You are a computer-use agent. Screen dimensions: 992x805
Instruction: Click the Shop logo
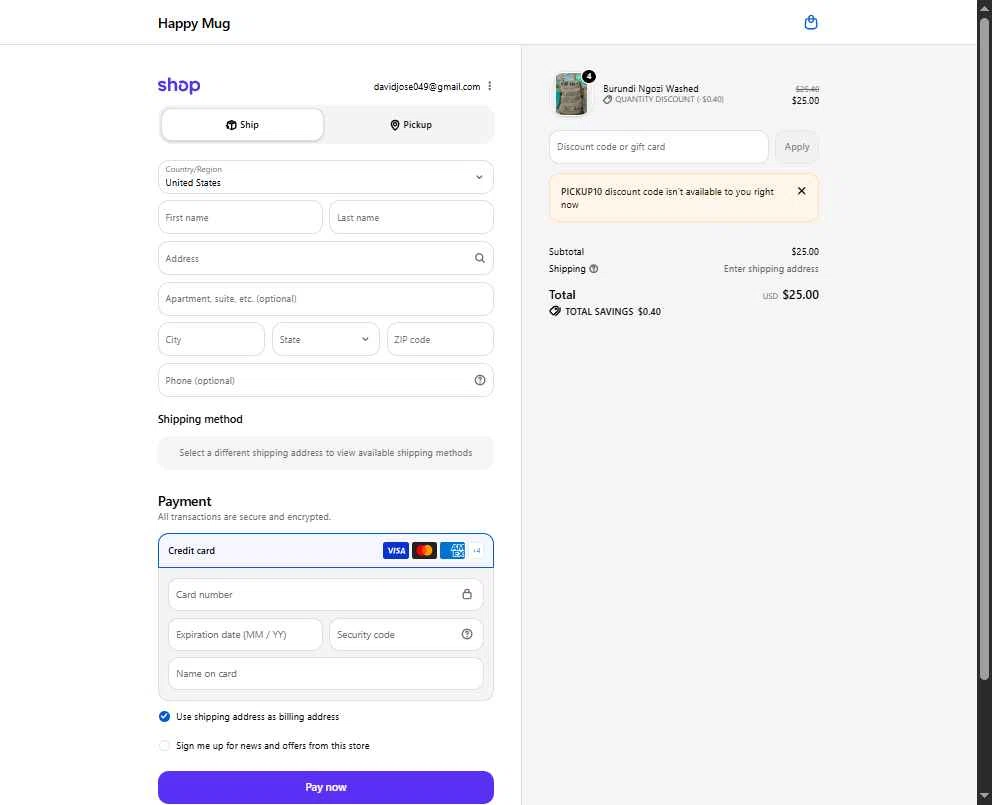[179, 85]
